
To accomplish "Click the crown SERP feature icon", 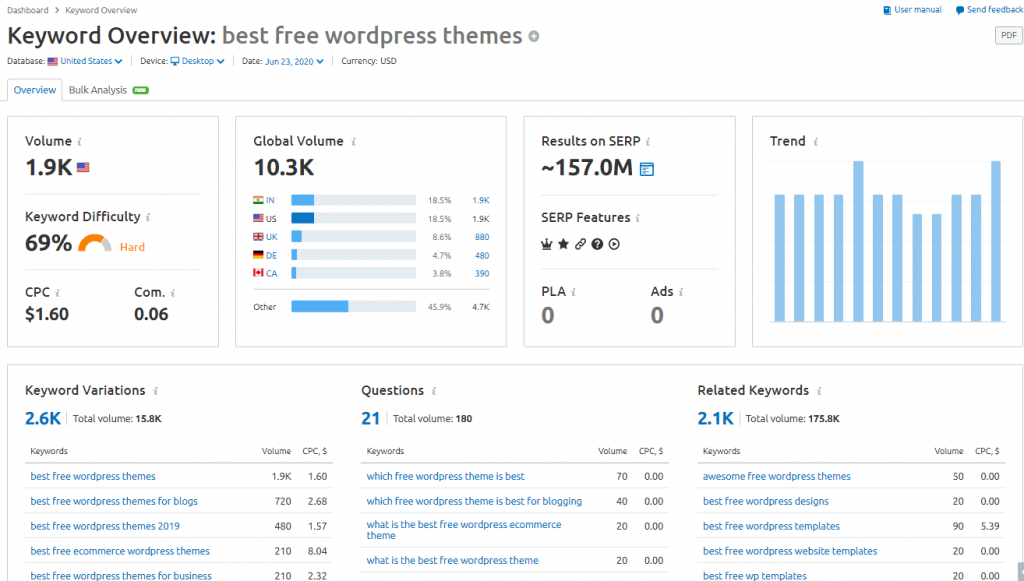I will pyautogui.click(x=547, y=244).
